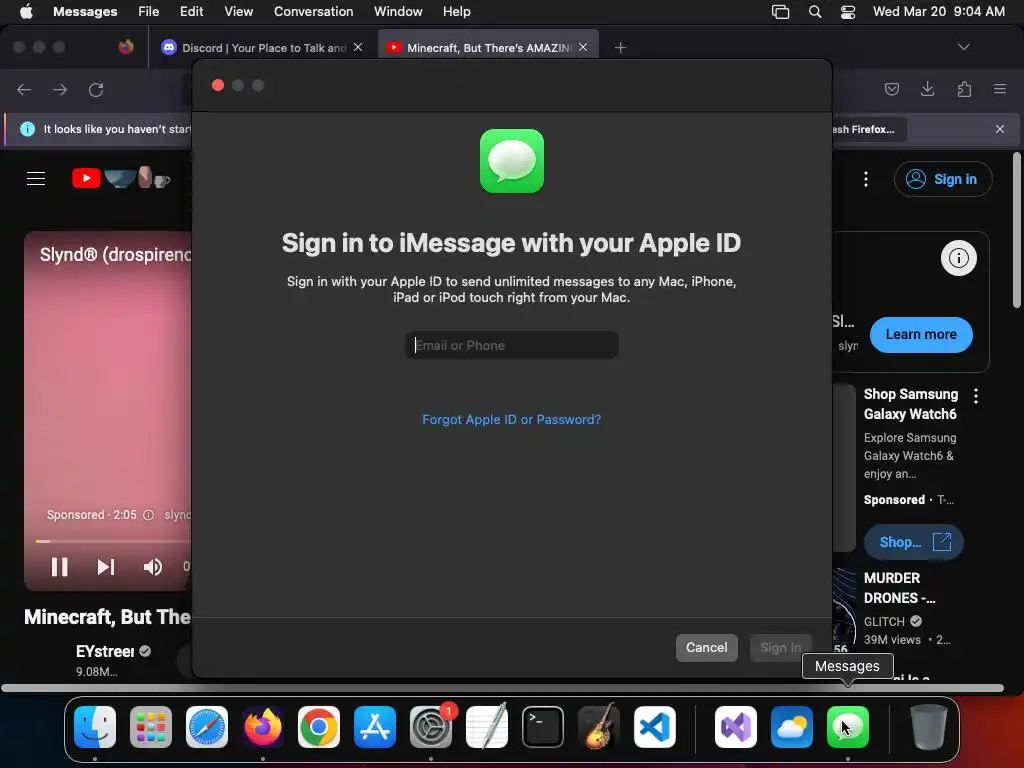Close the Minecraft YouTube tab
The image size is (1024, 768).
coord(583,47)
